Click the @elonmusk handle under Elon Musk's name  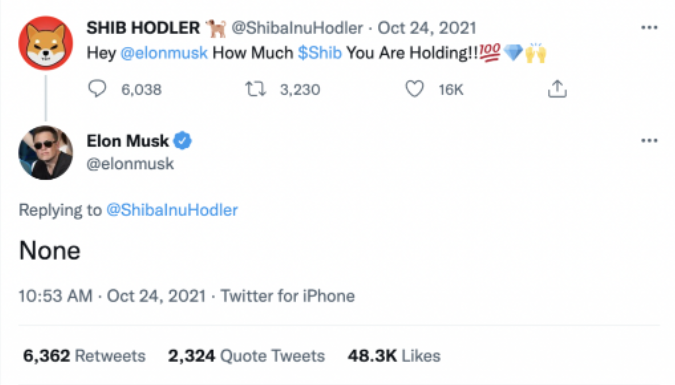pyautogui.click(x=130, y=164)
